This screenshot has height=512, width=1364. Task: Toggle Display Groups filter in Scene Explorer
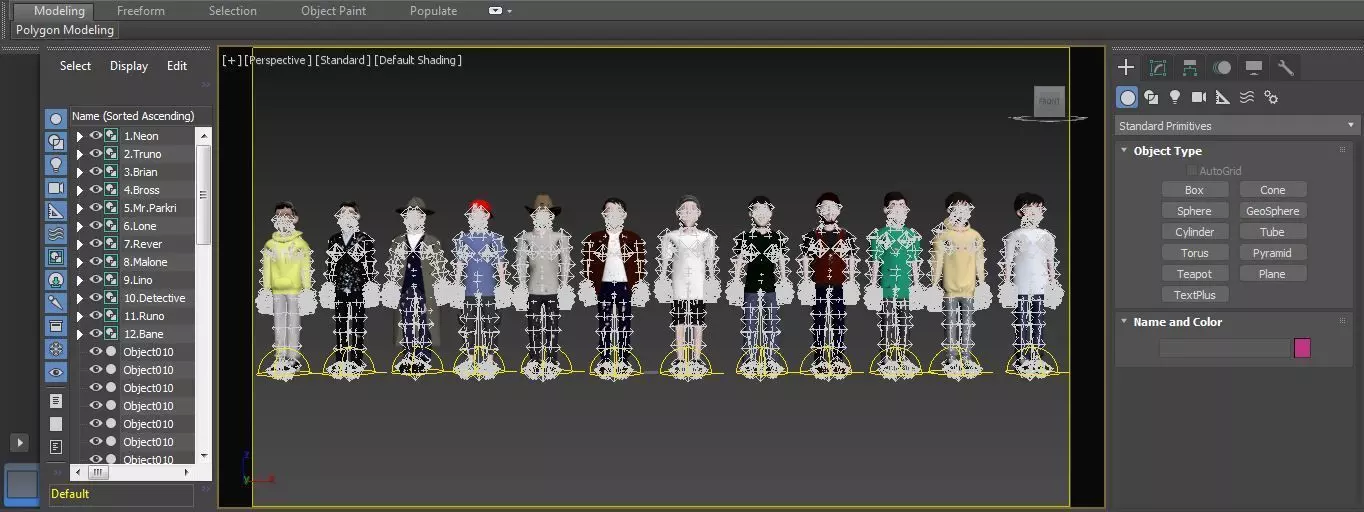point(56,257)
